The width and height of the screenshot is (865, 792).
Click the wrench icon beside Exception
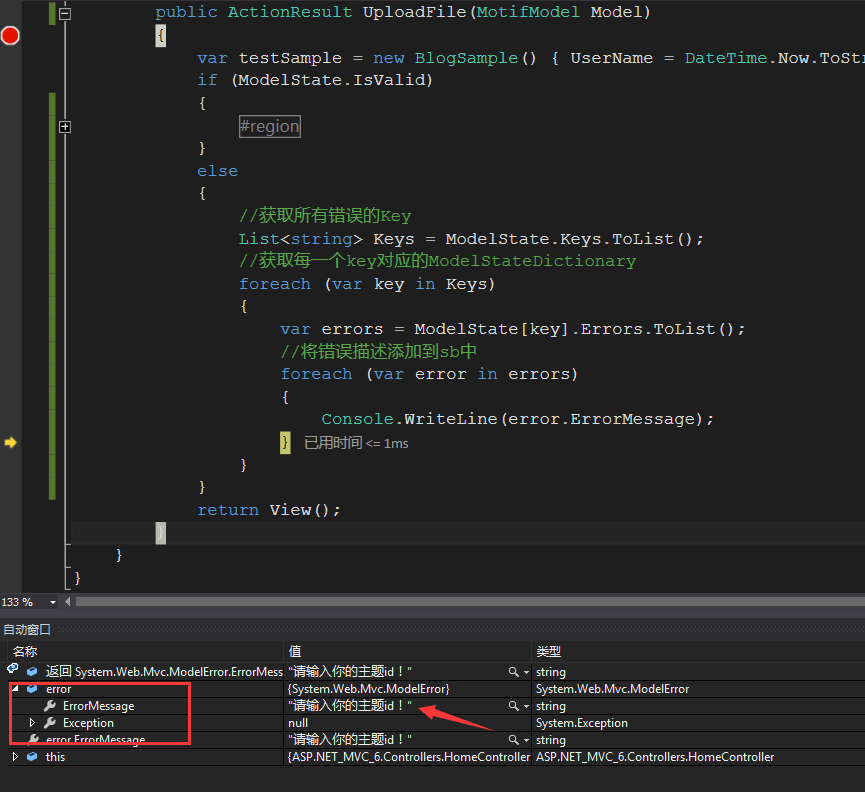(50, 723)
